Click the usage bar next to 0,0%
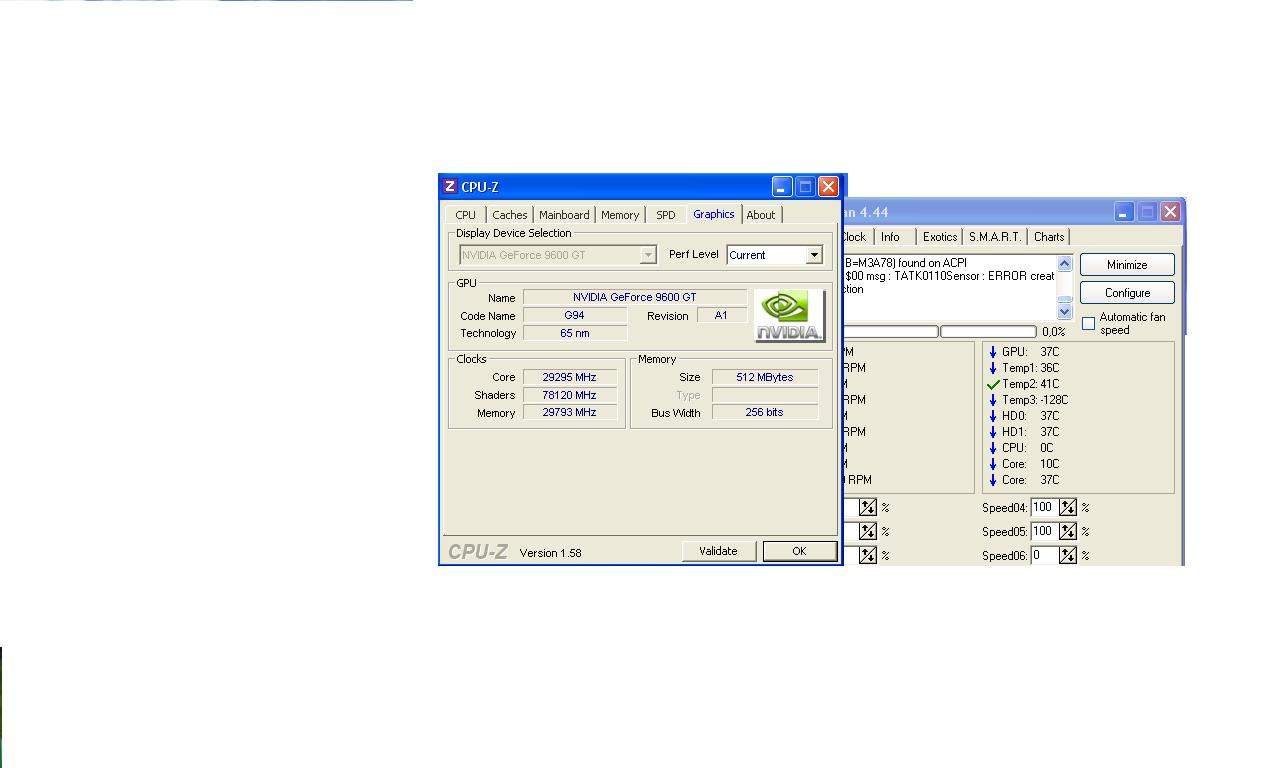Screen dimensions: 1280x768 pyautogui.click(x=988, y=331)
